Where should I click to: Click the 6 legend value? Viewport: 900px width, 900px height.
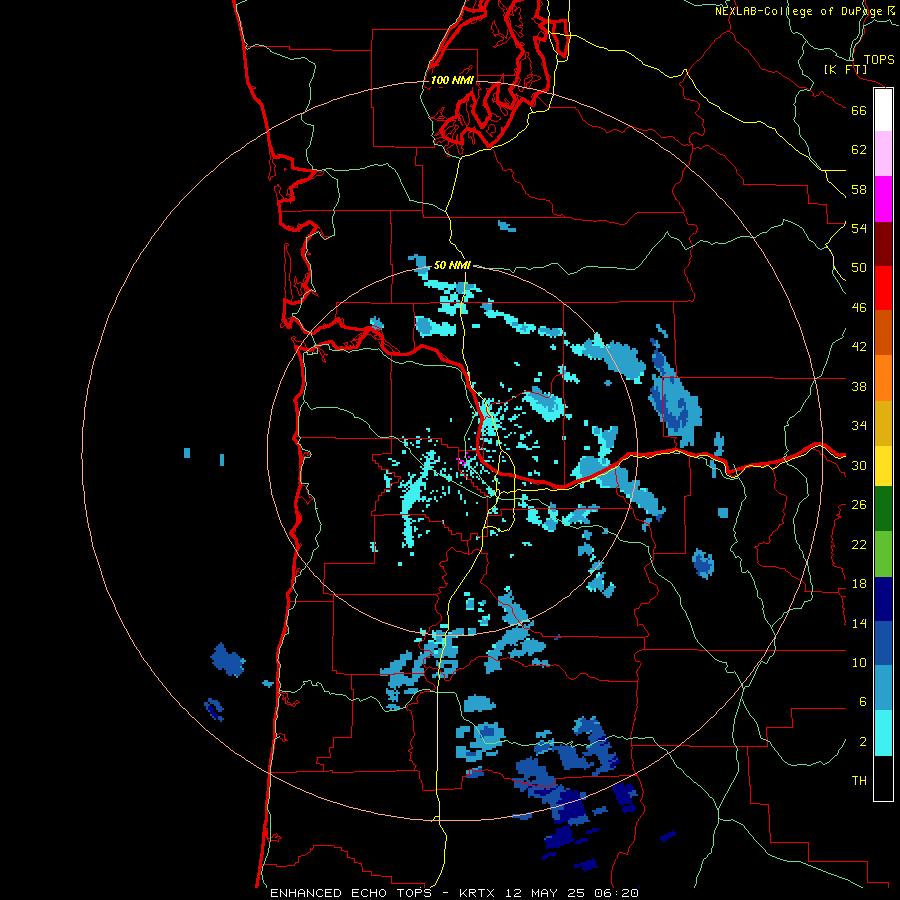tap(863, 702)
